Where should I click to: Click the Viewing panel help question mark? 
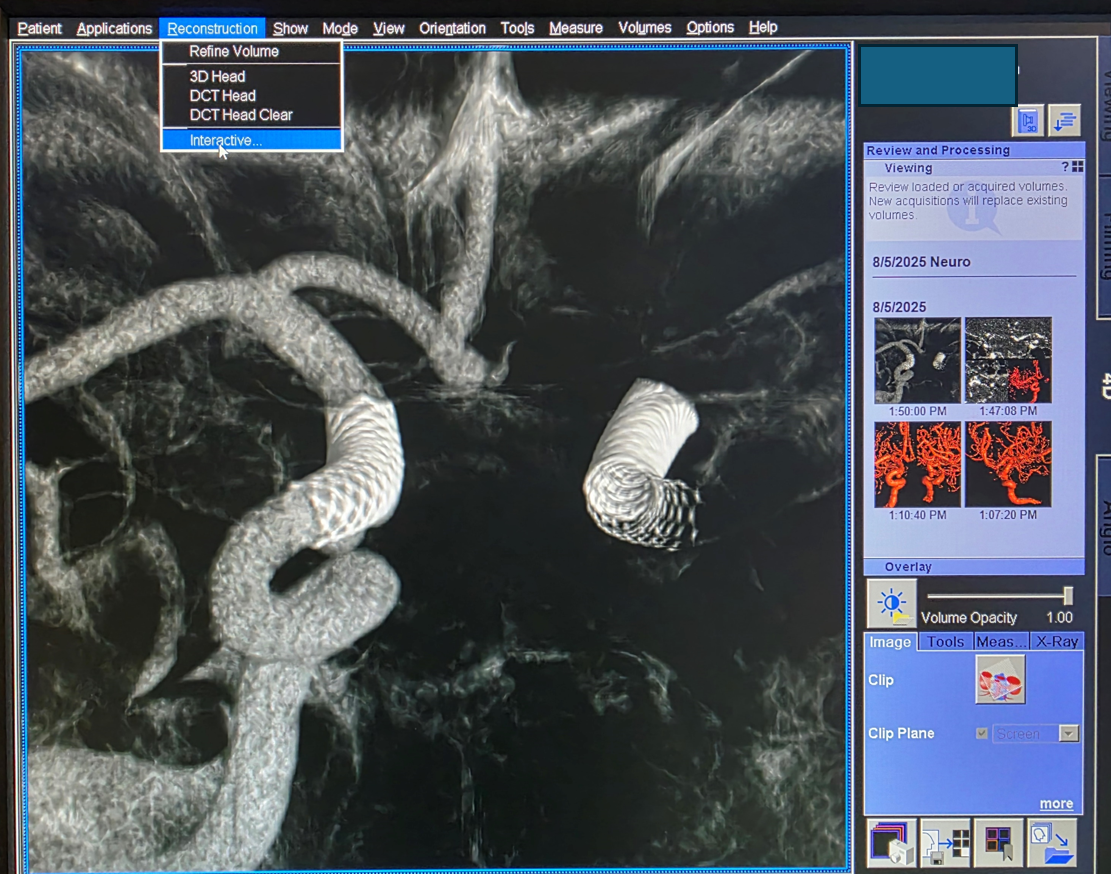(x=1065, y=168)
